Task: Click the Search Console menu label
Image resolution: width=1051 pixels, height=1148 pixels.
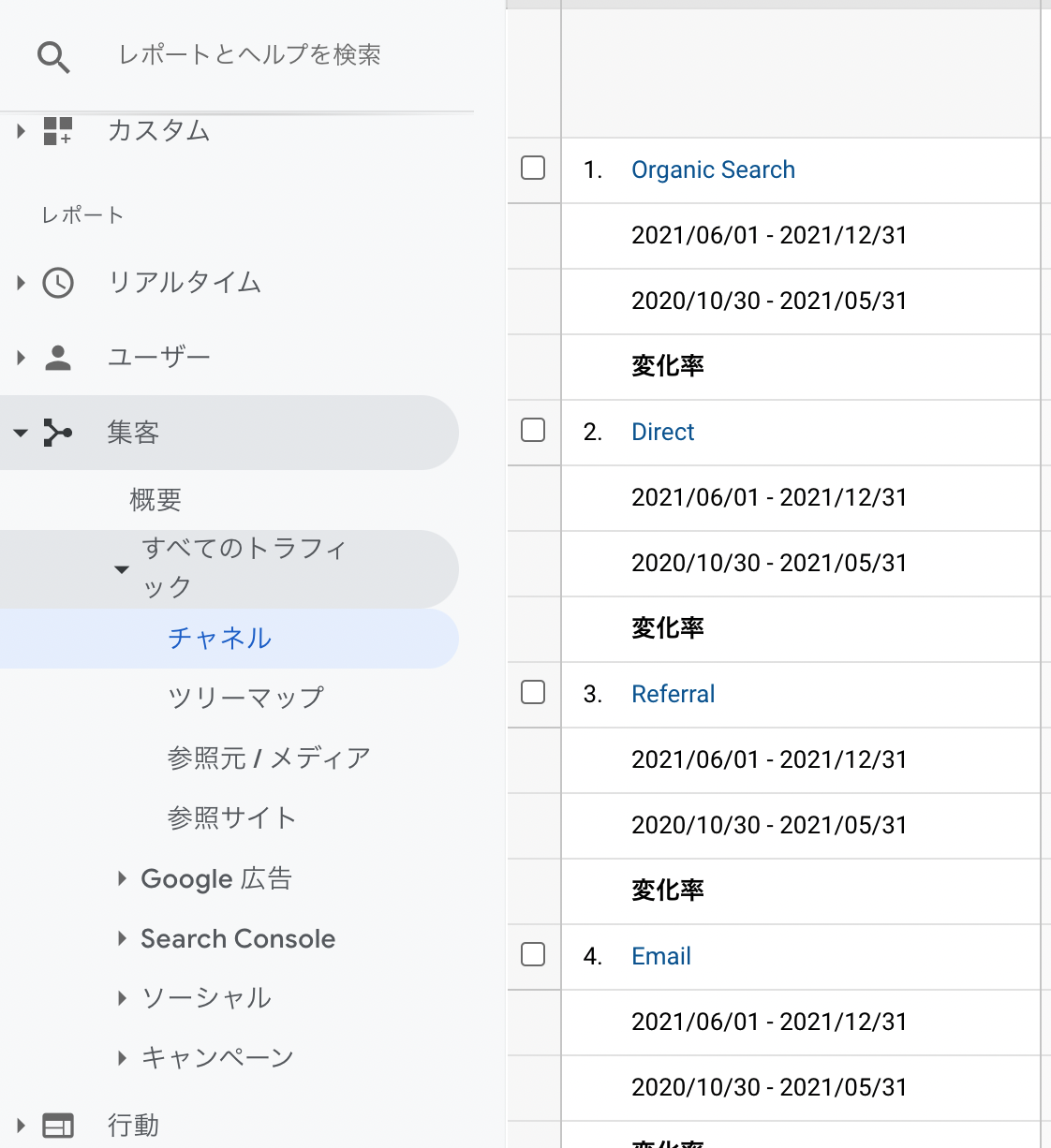Action: pyautogui.click(x=238, y=938)
